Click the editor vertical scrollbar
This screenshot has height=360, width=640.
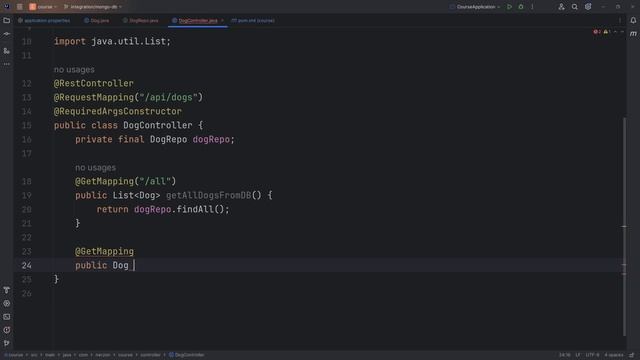624,227
